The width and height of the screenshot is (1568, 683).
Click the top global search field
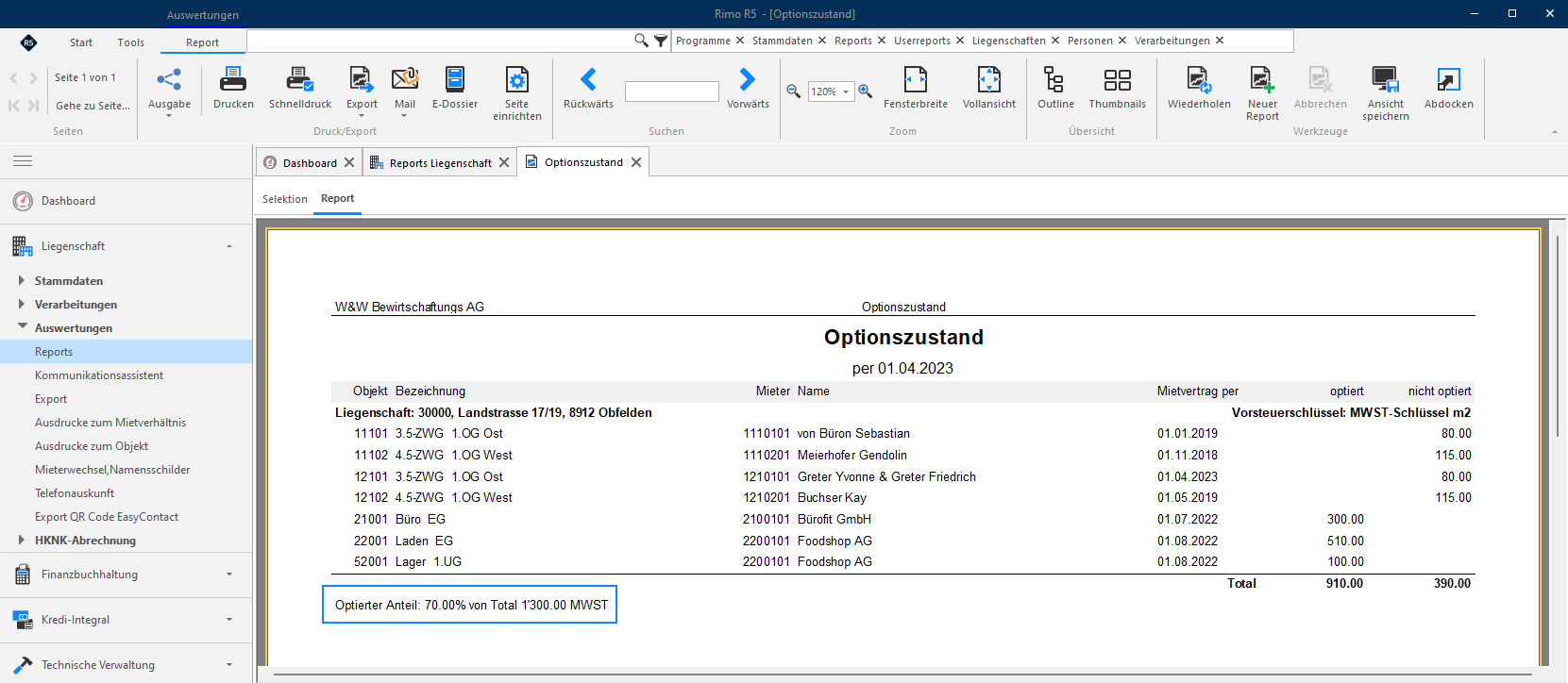tap(440, 41)
